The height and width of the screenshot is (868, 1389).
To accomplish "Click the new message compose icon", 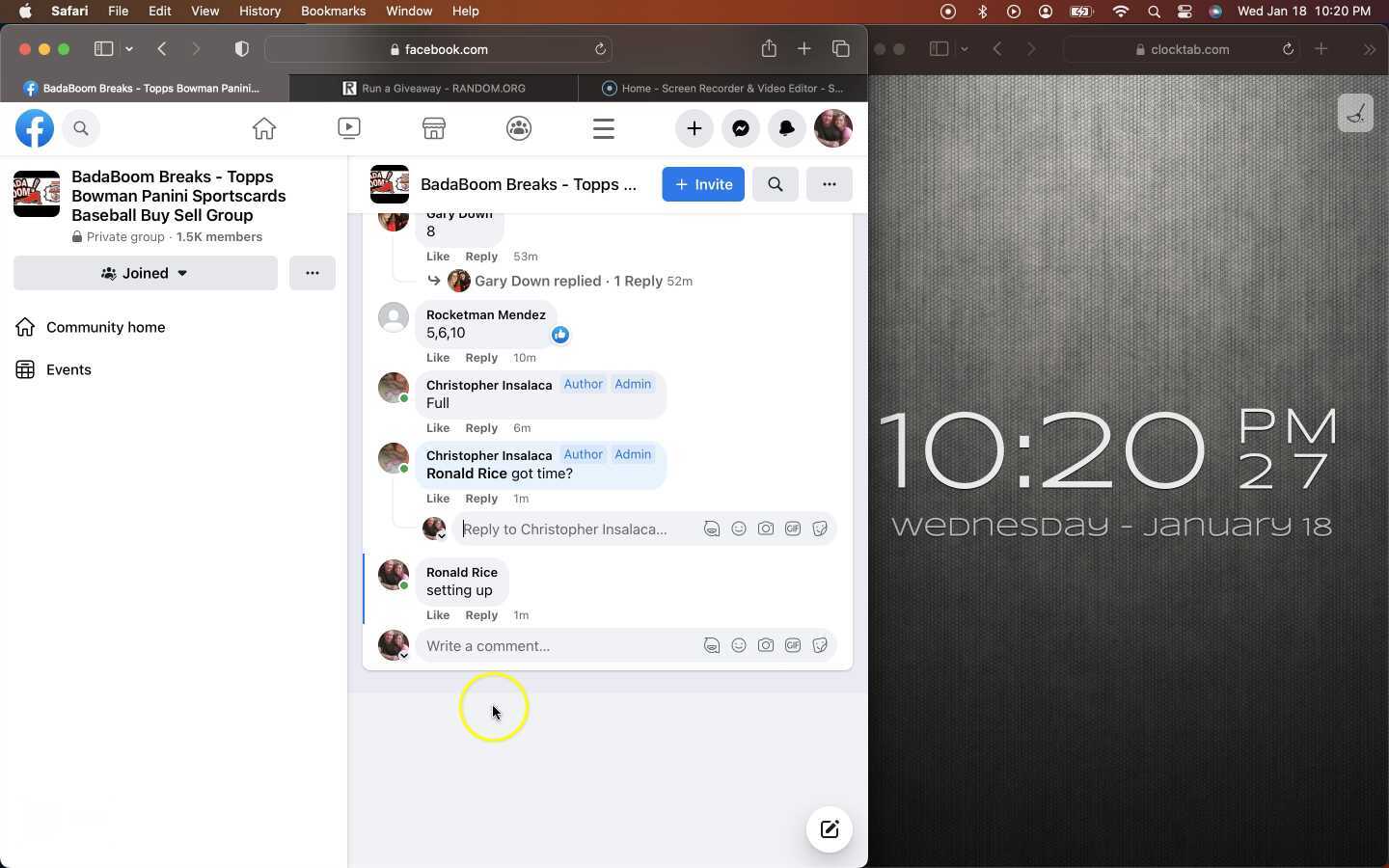I will 830,829.
